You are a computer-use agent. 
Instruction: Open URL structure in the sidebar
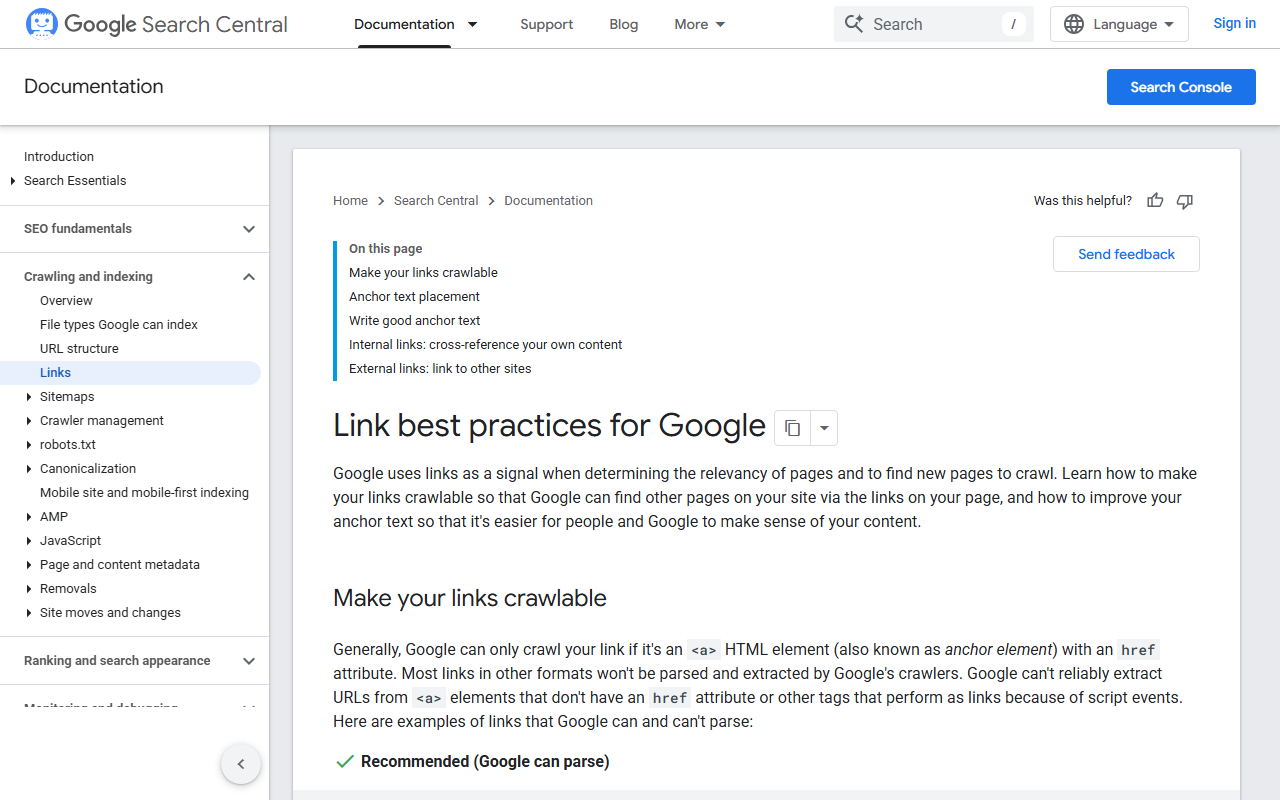[79, 349]
